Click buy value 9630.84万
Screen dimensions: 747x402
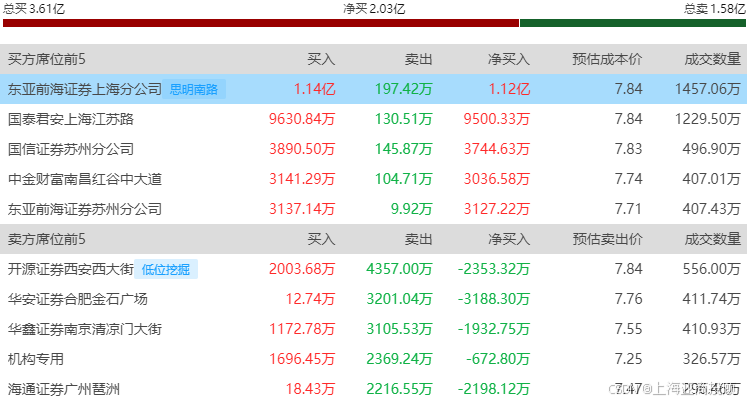tap(302, 119)
